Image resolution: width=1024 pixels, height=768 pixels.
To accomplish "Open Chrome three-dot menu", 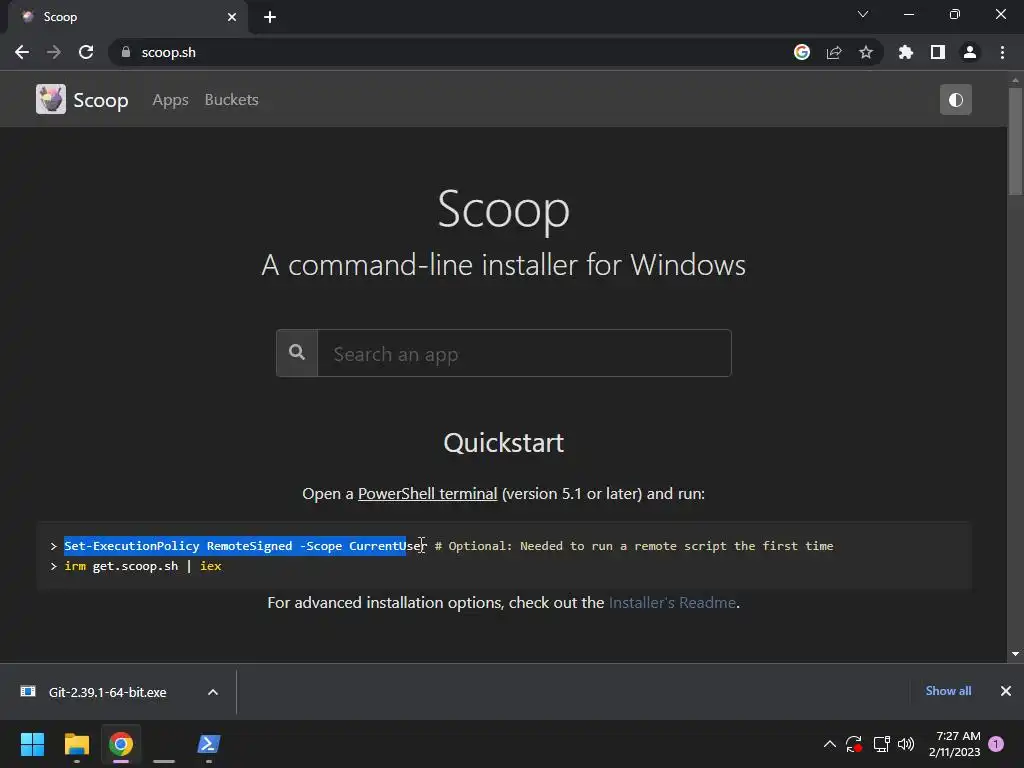I will 1002,52.
